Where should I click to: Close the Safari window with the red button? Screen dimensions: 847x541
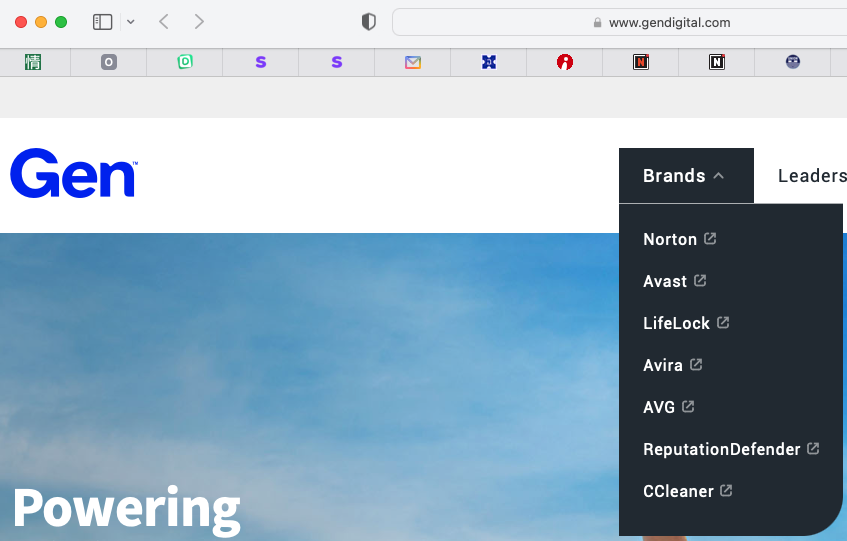click(x=21, y=22)
